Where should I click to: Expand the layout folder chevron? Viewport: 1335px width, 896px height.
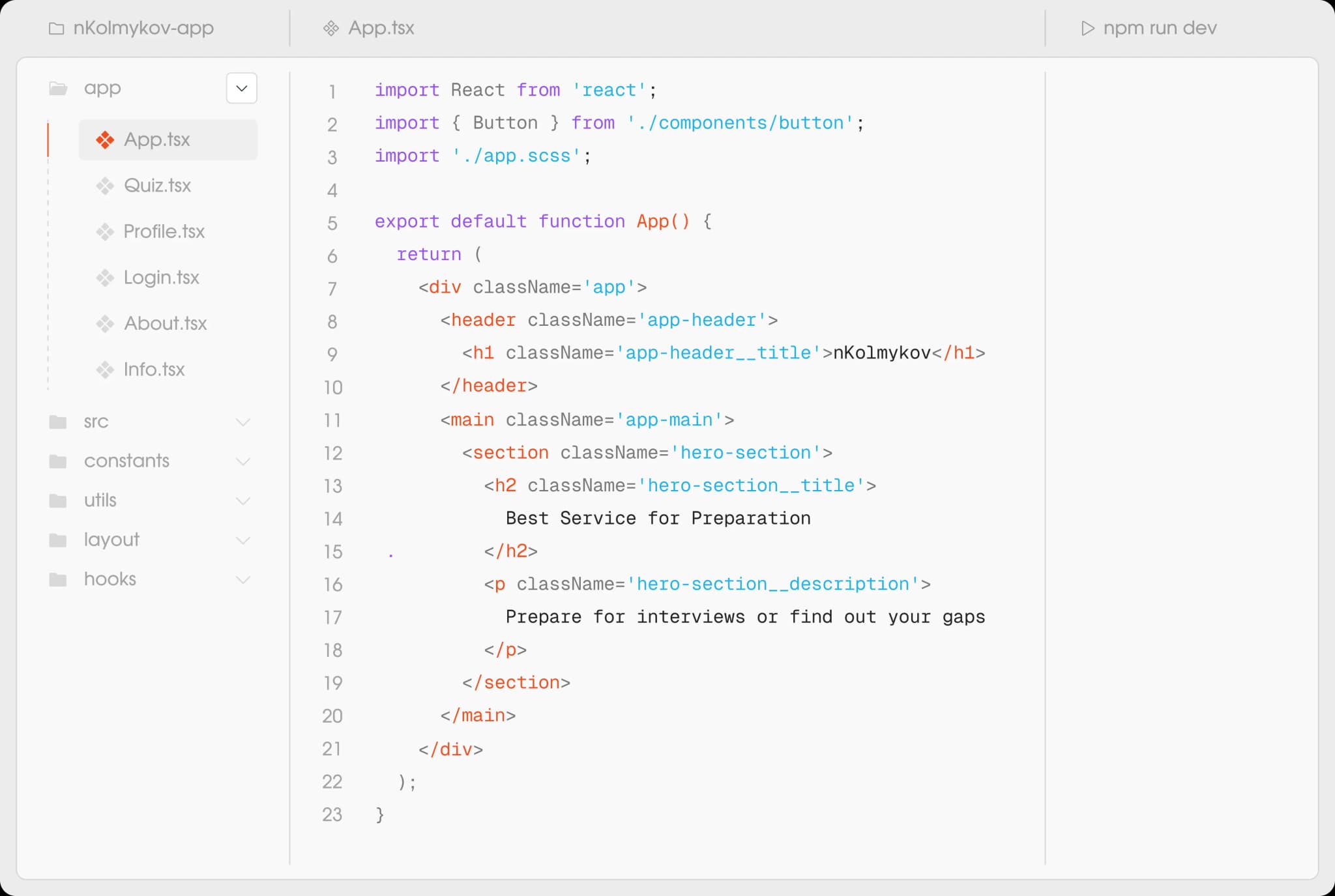242,540
